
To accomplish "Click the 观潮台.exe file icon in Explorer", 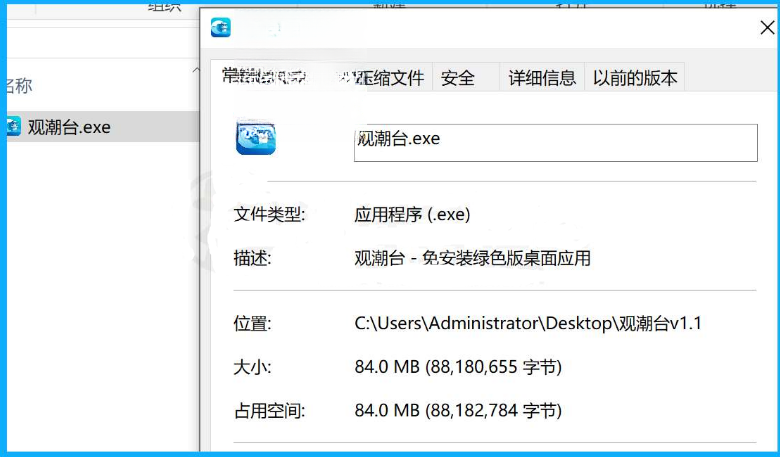I will click(x=13, y=126).
